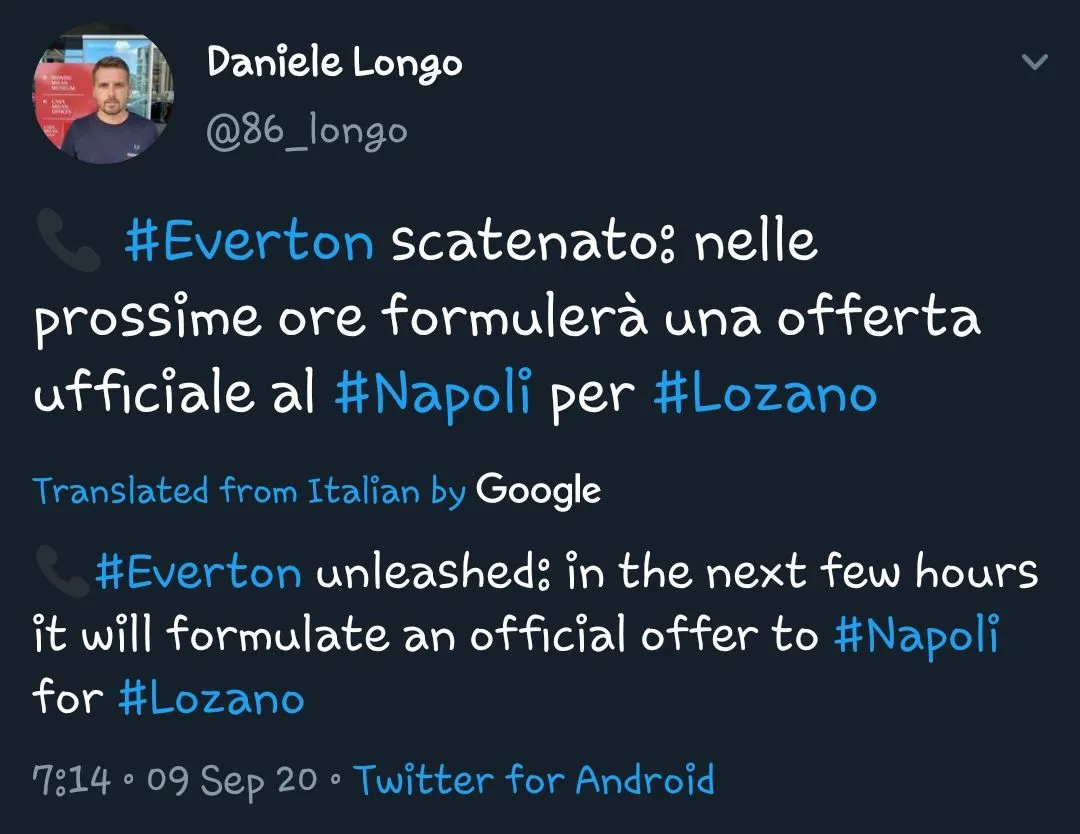1080x834 pixels.
Task: Open the Daniele Longo display name
Action: pos(334,64)
